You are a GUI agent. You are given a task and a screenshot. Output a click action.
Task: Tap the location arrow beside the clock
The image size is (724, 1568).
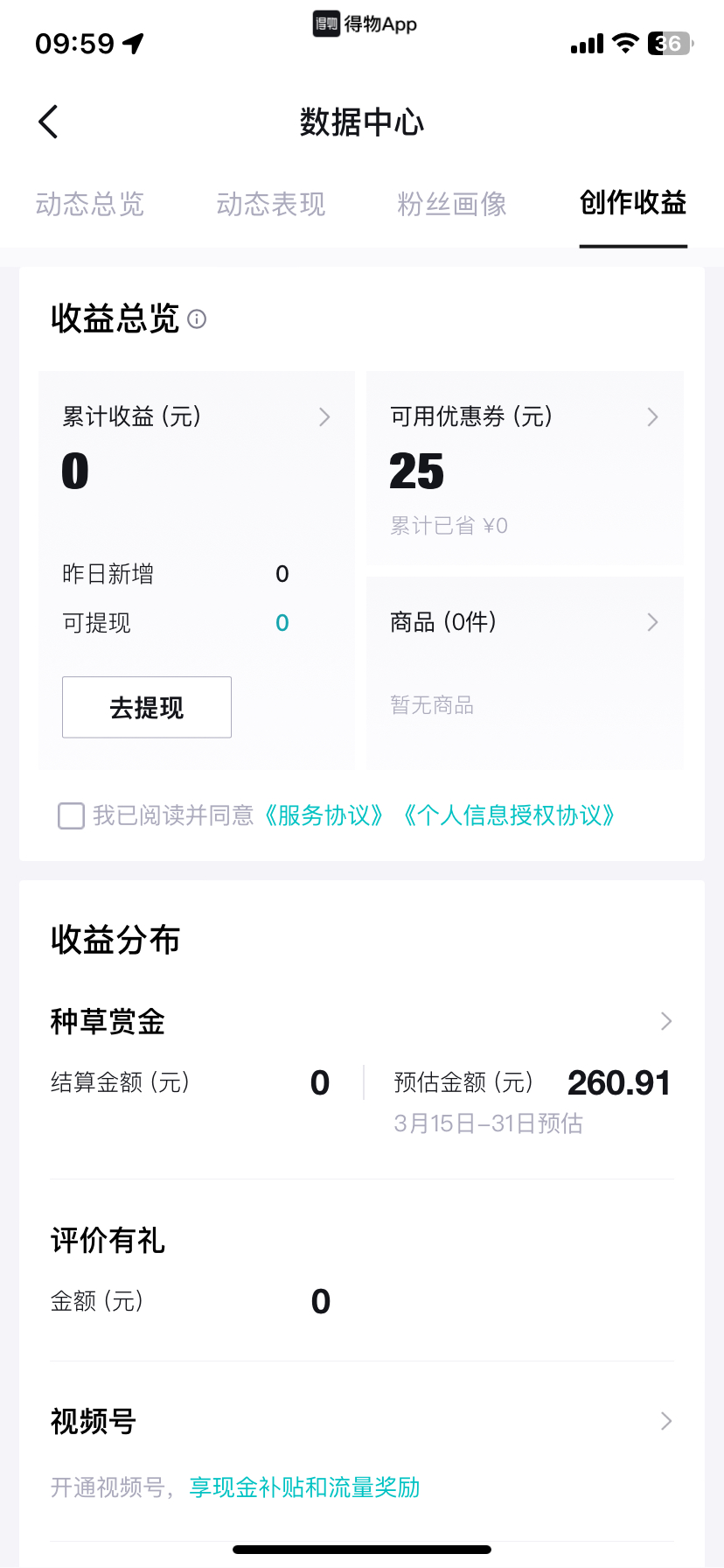(x=133, y=43)
